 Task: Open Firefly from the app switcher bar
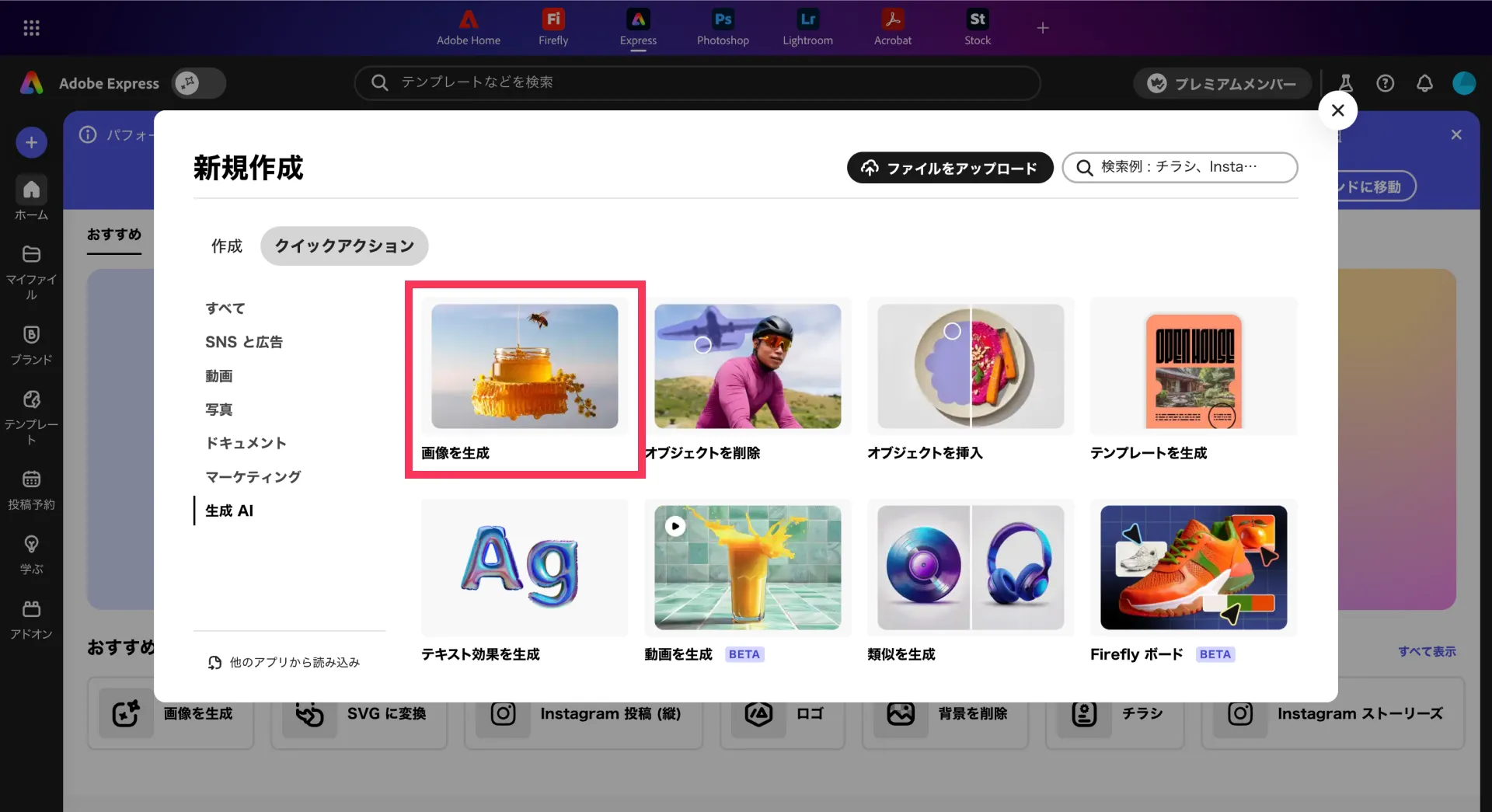[x=553, y=27]
